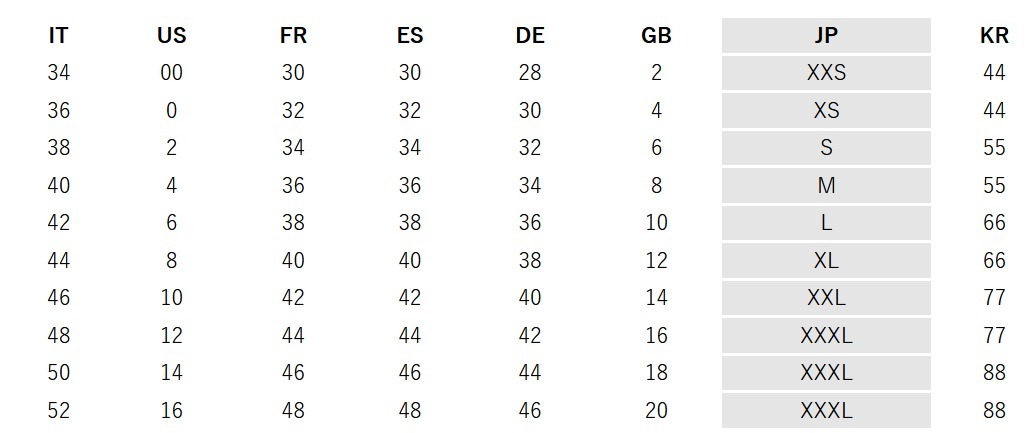1035x433 pixels.
Task: Select the XXL size cell
Action: coord(826,298)
